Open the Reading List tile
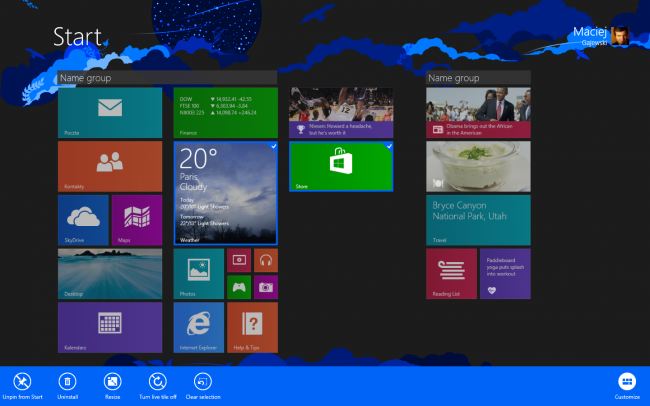 pos(451,274)
